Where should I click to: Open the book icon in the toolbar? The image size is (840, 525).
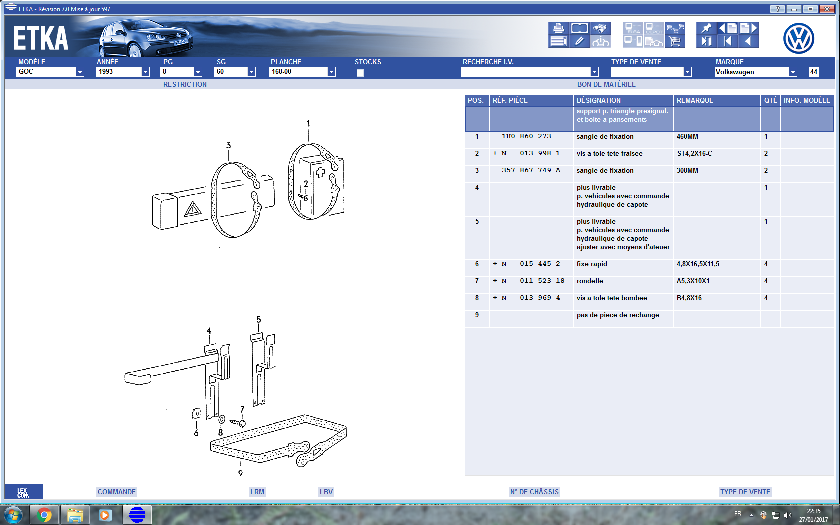click(x=579, y=28)
